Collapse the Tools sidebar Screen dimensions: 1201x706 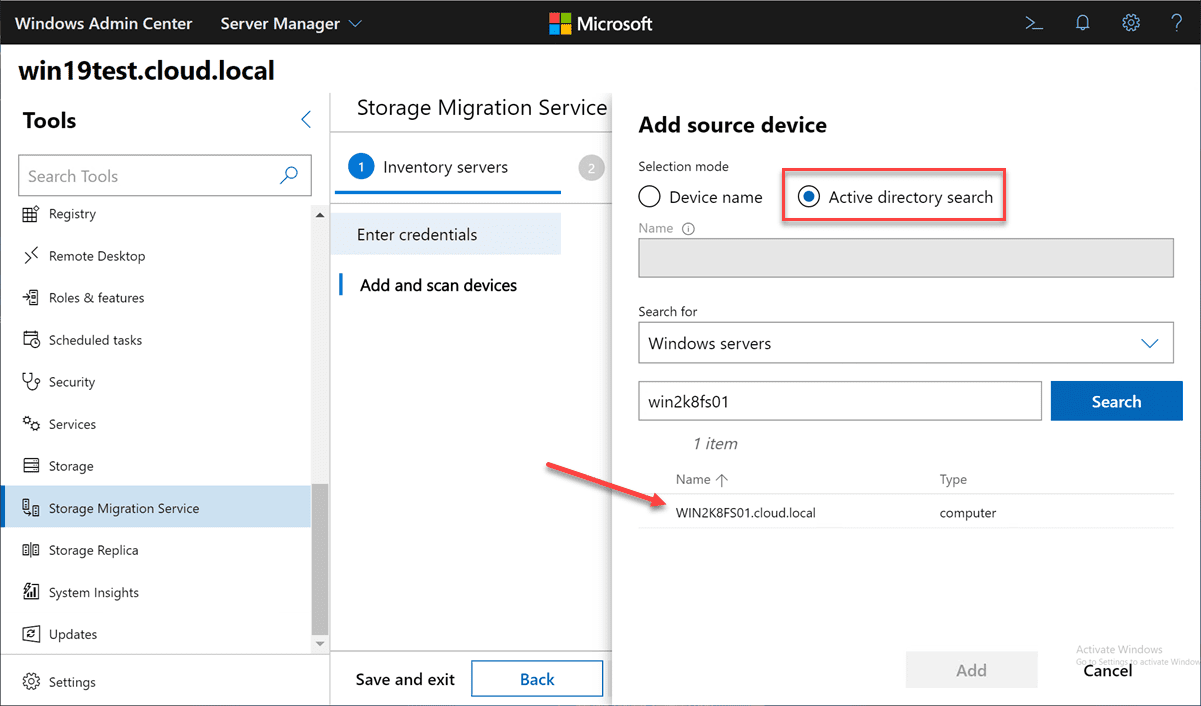(x=306, y=118)
